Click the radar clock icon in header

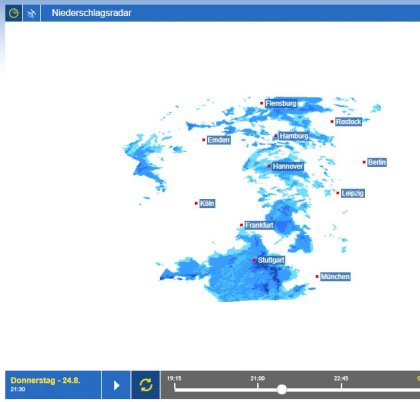(14, 13)
